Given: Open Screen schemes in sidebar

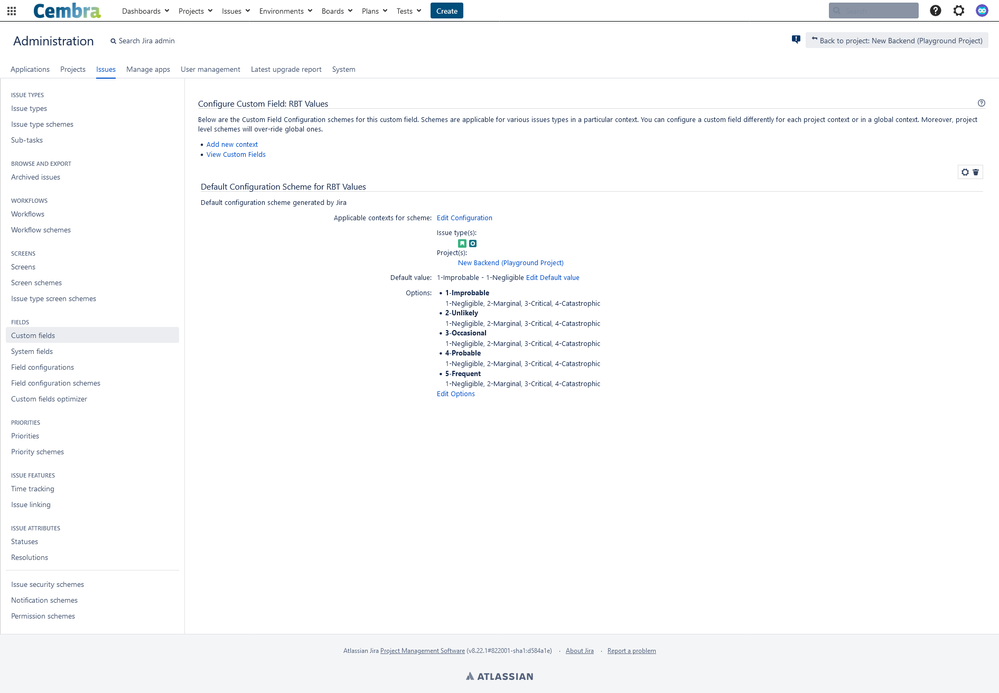Looking at the screenshot, I should tap(36, 283).
